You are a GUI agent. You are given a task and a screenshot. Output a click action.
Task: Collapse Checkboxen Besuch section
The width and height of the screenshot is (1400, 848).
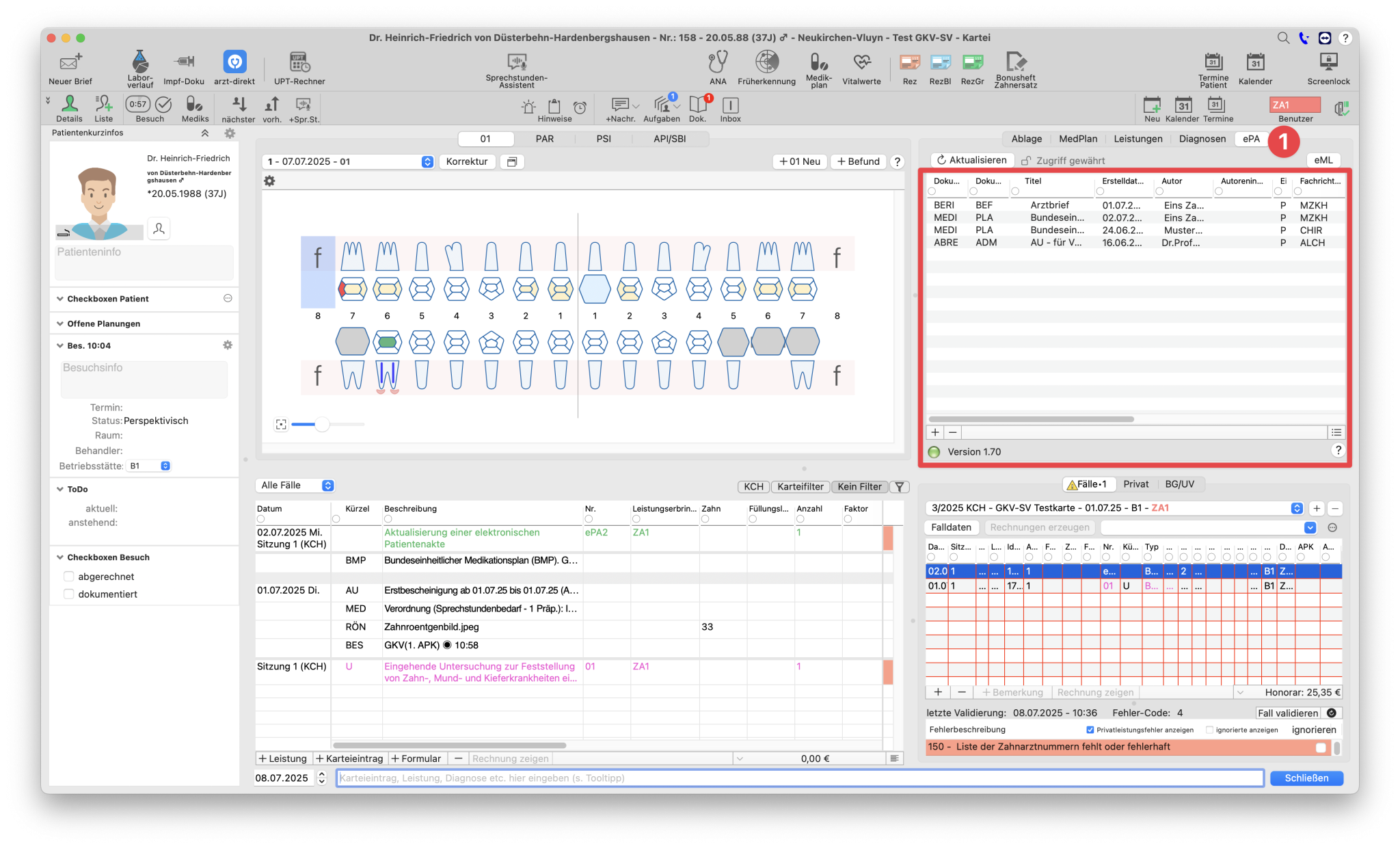coord(60,557)
